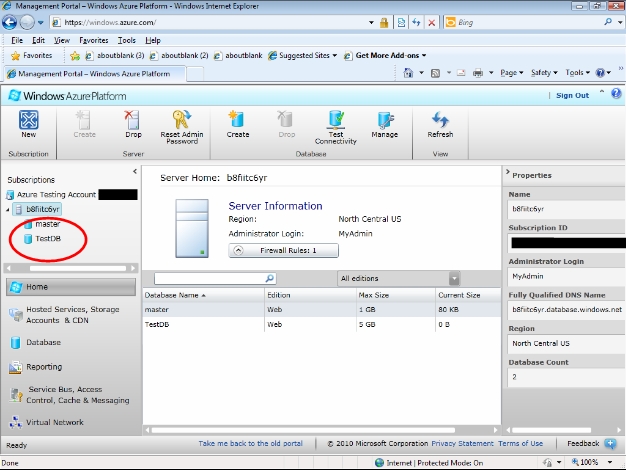Open the IE Tools toolbar dropdown
Screen dimensions: 626x470
(577, 73)
